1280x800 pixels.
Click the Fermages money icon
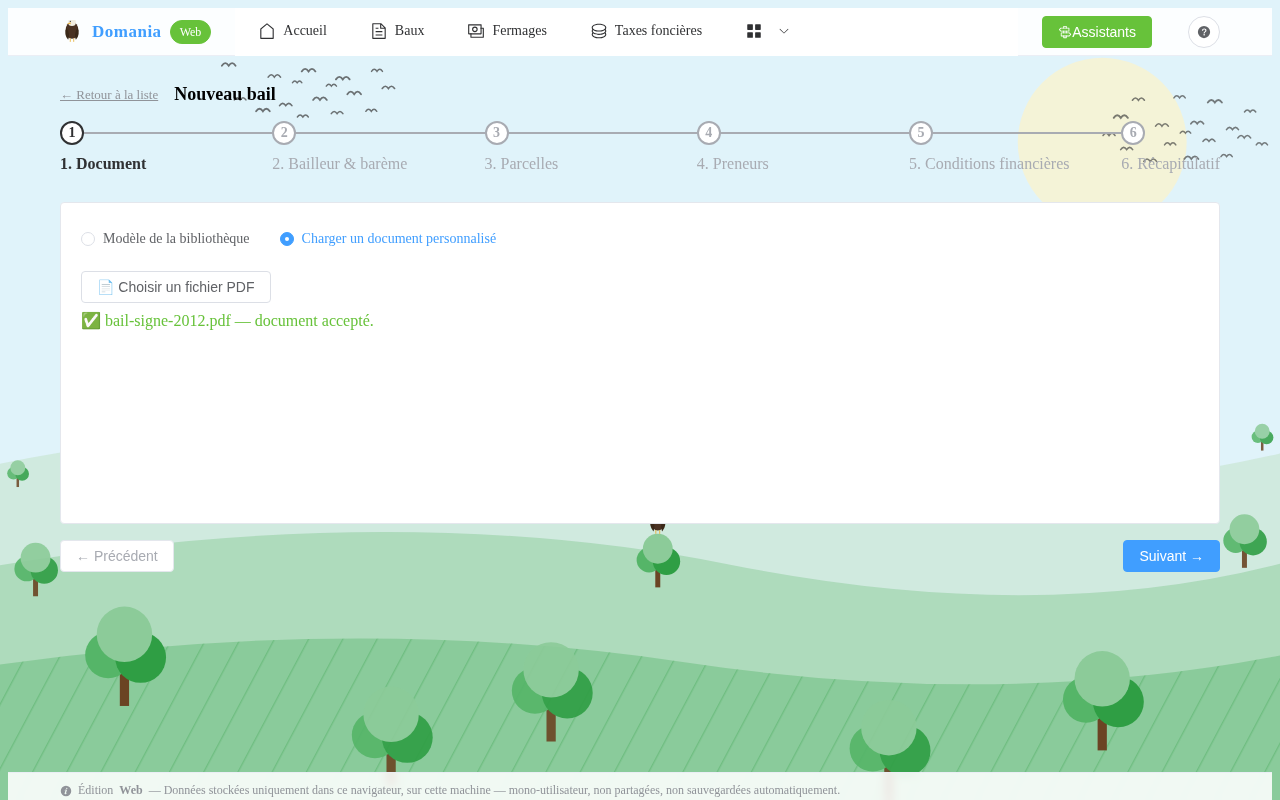(476, 31)
